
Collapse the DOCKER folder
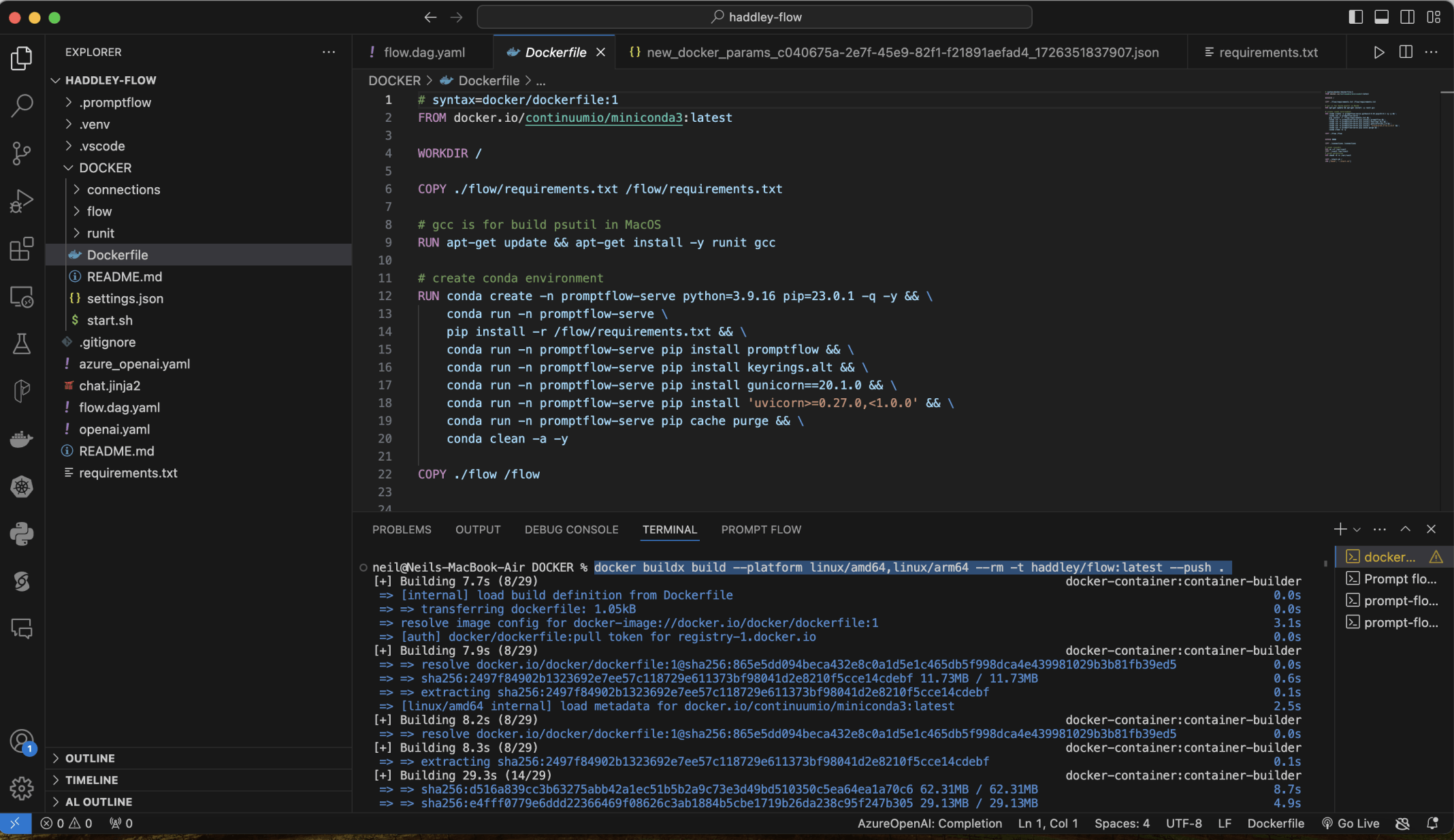[105, 167]
